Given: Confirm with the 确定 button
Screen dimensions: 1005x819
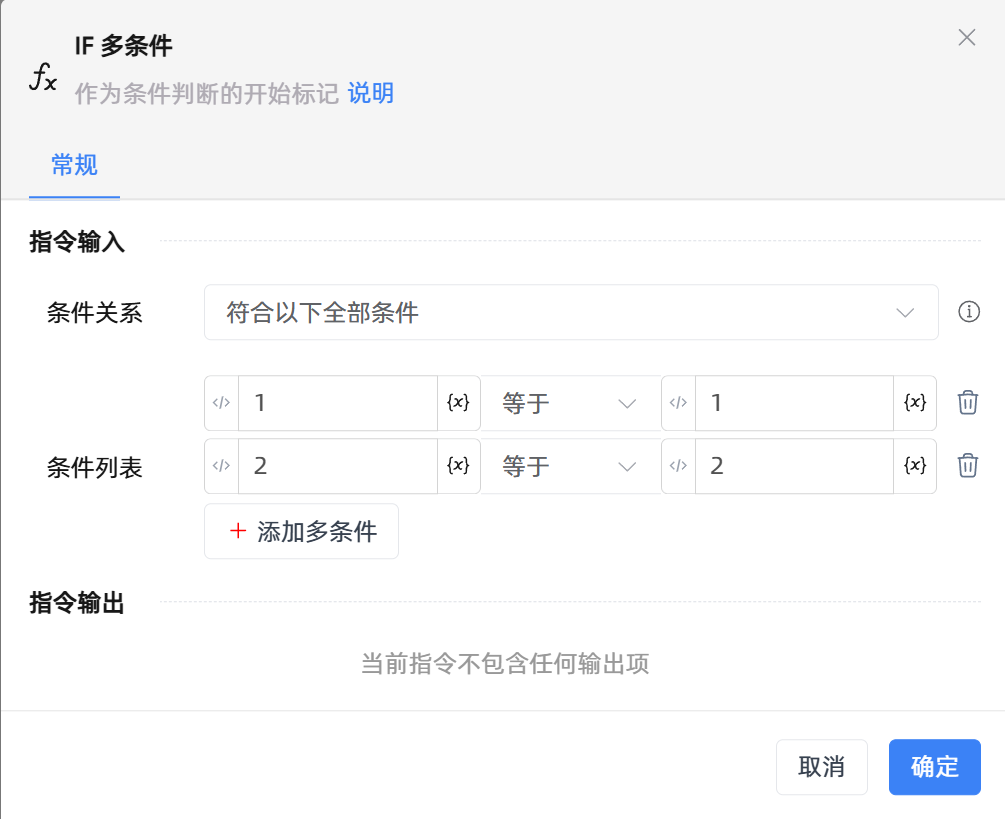Looking at the screenshot, I should (934, 767).
